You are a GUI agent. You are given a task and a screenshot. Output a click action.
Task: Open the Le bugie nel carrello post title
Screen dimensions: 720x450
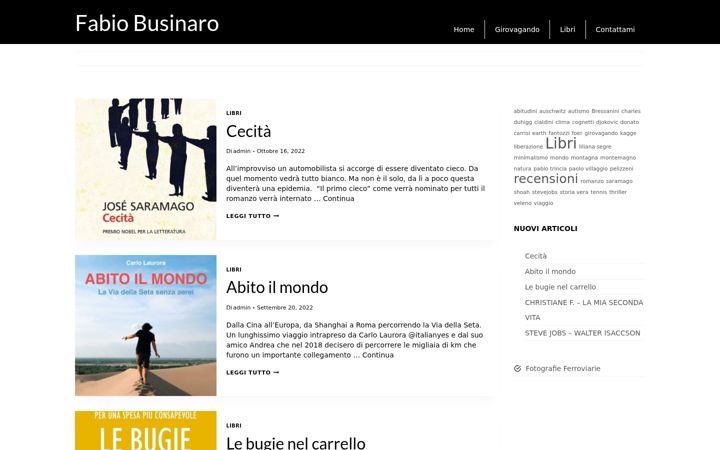point(296,443)
